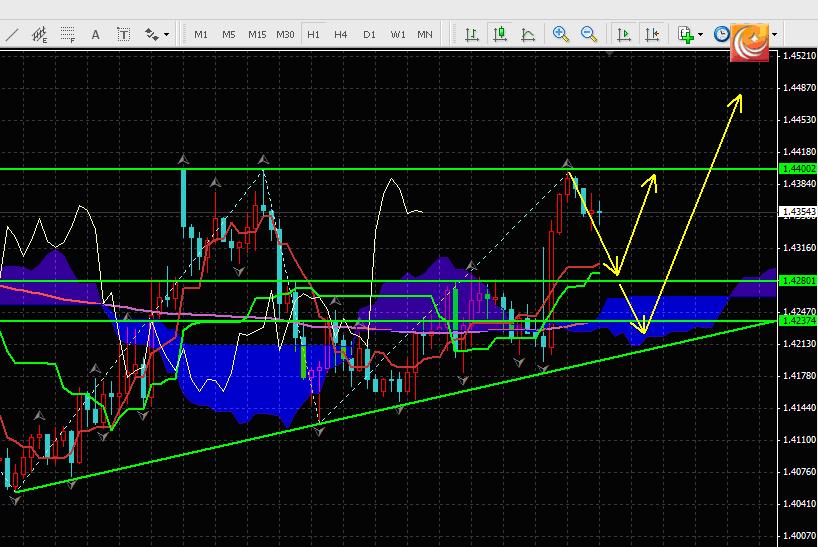Switch to W1 weekly timeframe
Viewport: 818px width, 547px height.
pos(398,35)
